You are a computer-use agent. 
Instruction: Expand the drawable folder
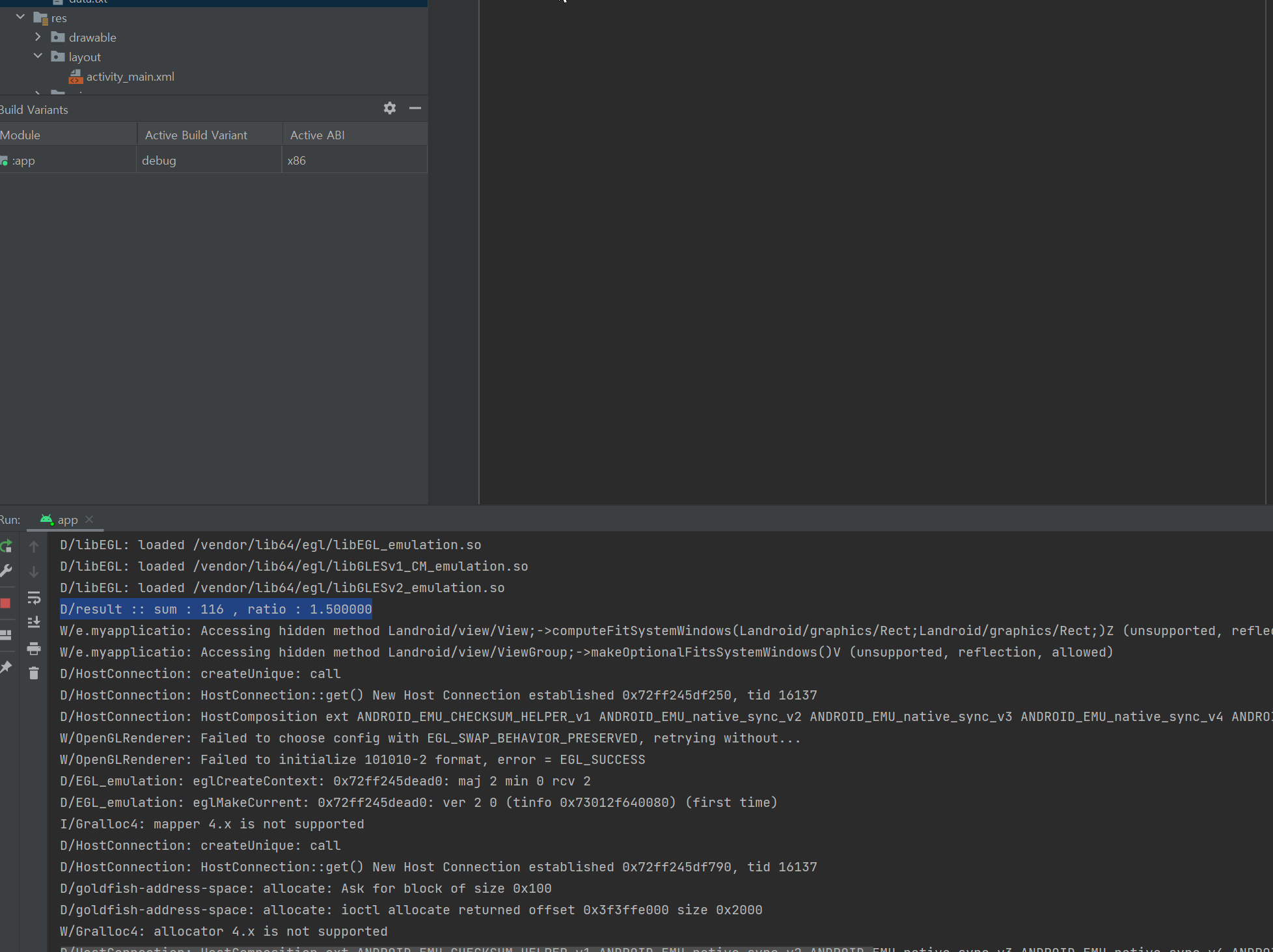(x=38, y=37)
